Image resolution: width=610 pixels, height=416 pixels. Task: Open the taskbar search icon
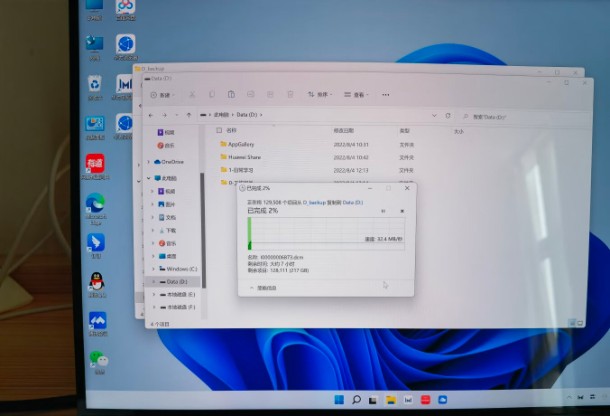click(x=355, y=399)
